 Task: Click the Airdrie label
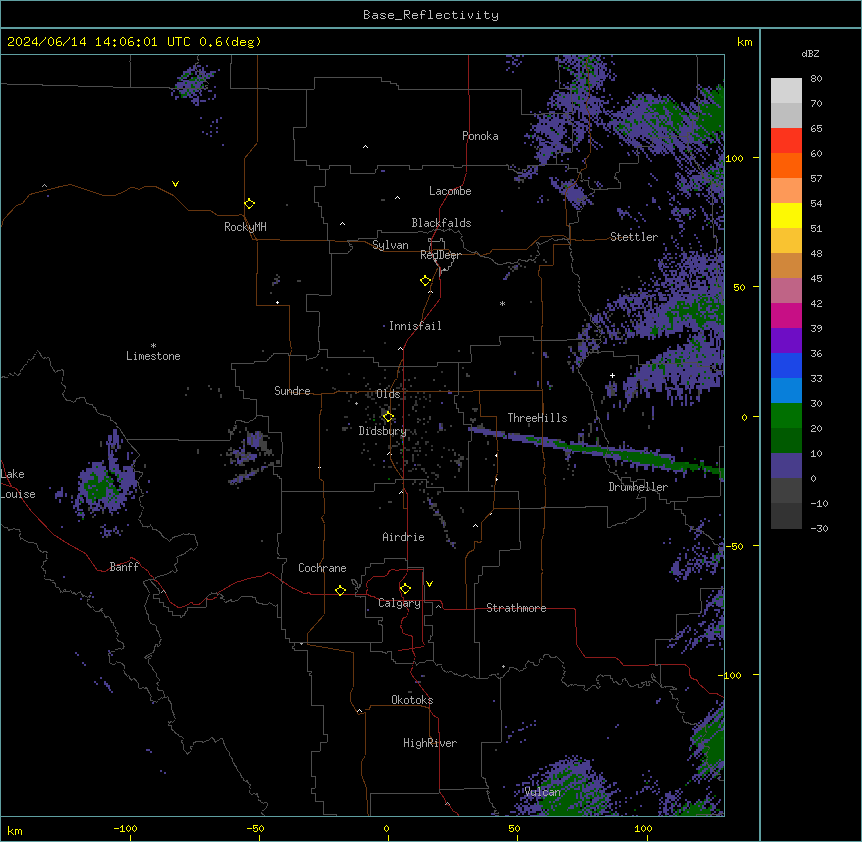(x=403, y=537)
